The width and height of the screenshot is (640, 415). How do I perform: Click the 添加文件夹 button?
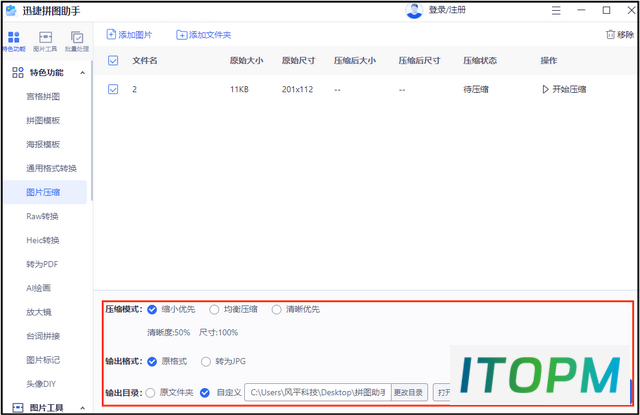coord(204,35)
